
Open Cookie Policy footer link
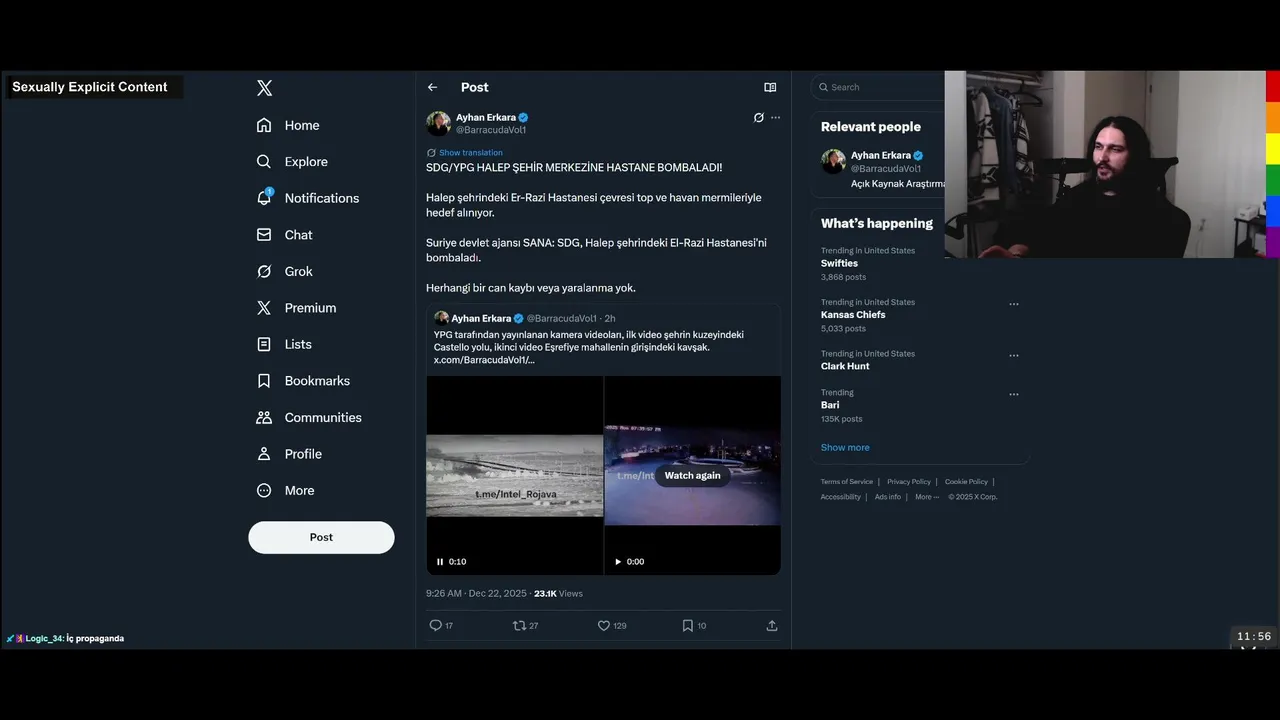(x=966, y=482)
